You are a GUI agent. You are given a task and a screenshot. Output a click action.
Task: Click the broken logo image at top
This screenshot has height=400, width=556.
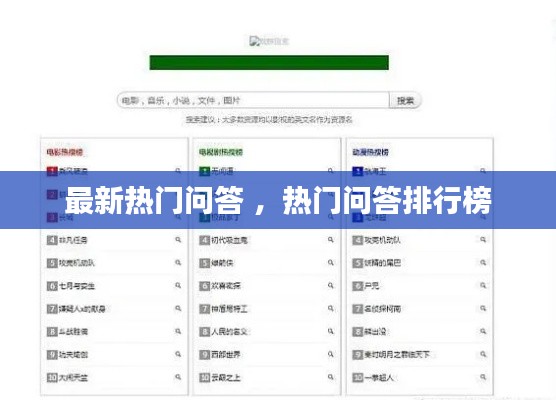[x=269, y=41]
